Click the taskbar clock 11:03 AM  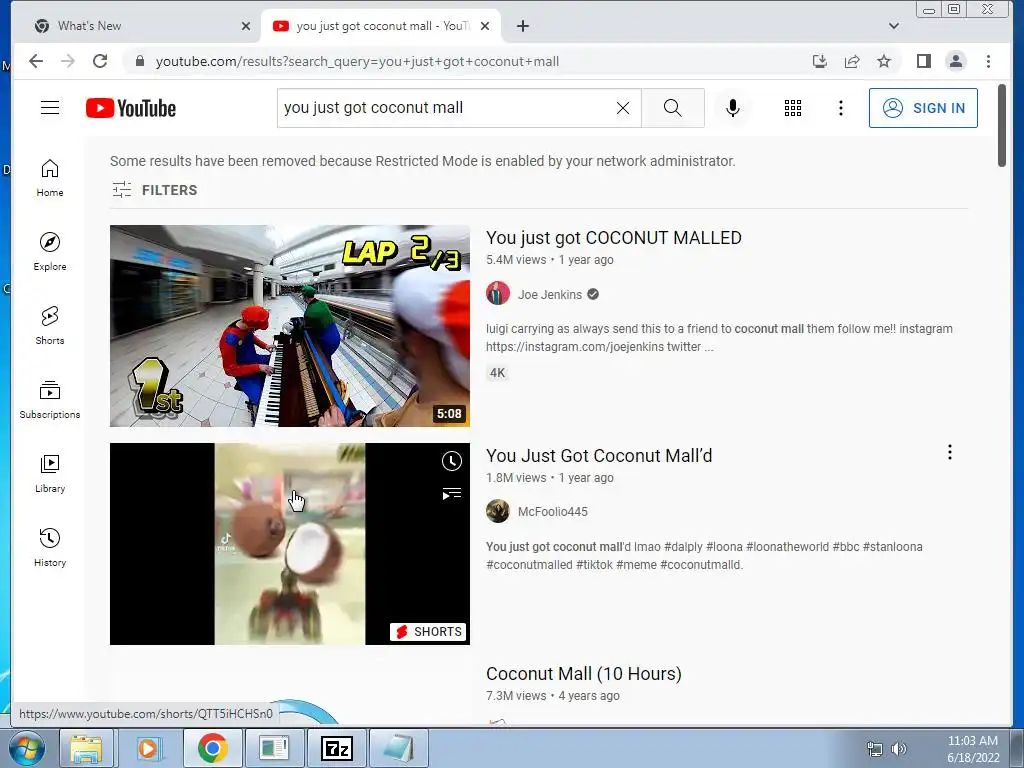pyautogui.click(x=972, y=741)
